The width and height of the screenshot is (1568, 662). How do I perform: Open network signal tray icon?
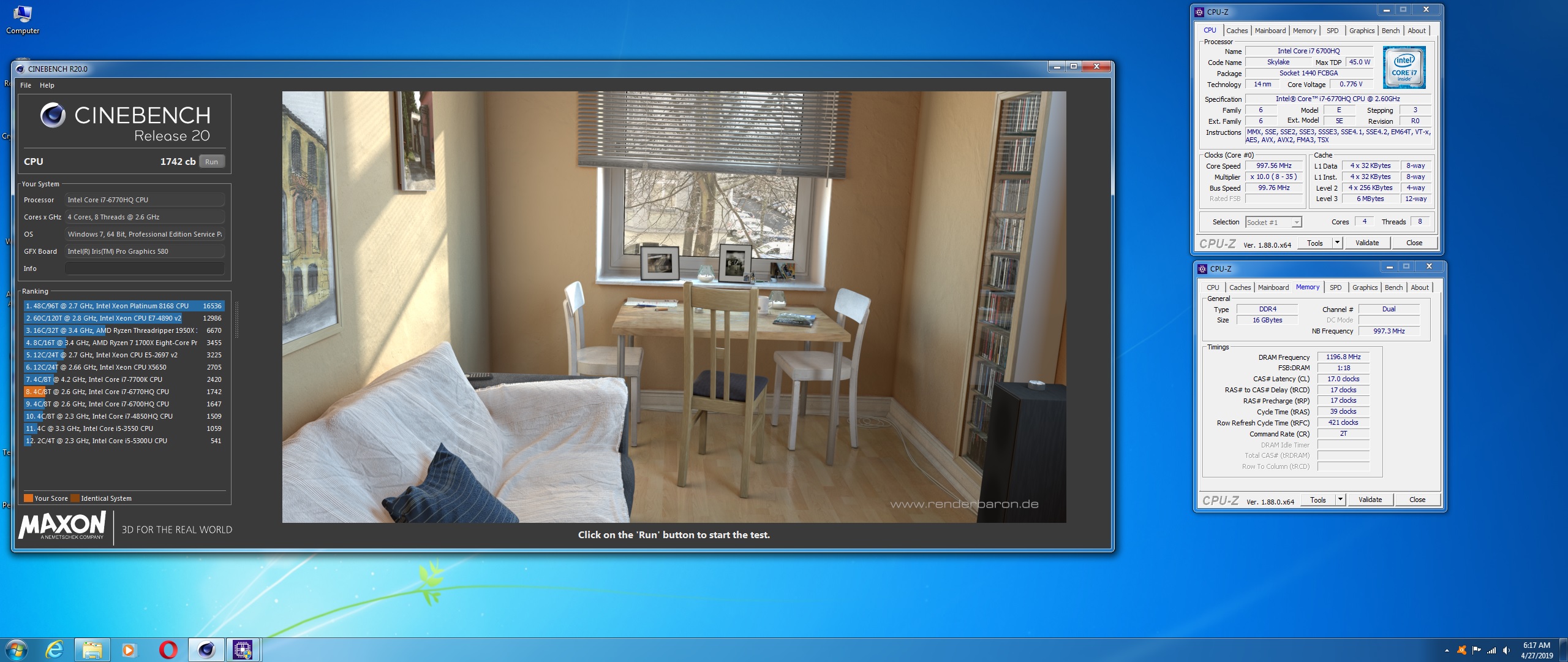[x=1491, y=650]
